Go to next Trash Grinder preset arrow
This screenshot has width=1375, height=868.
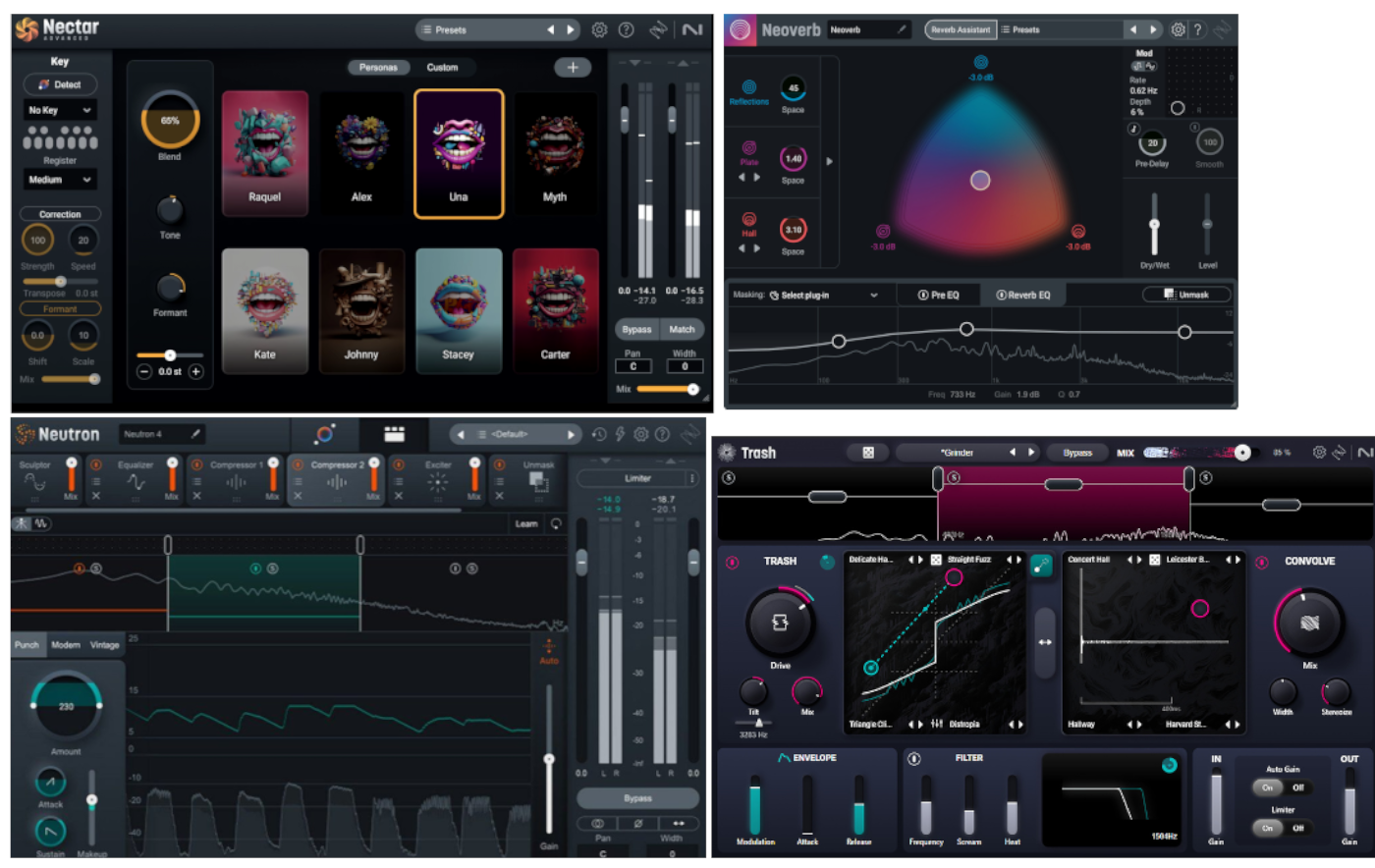pos(1031,453)
